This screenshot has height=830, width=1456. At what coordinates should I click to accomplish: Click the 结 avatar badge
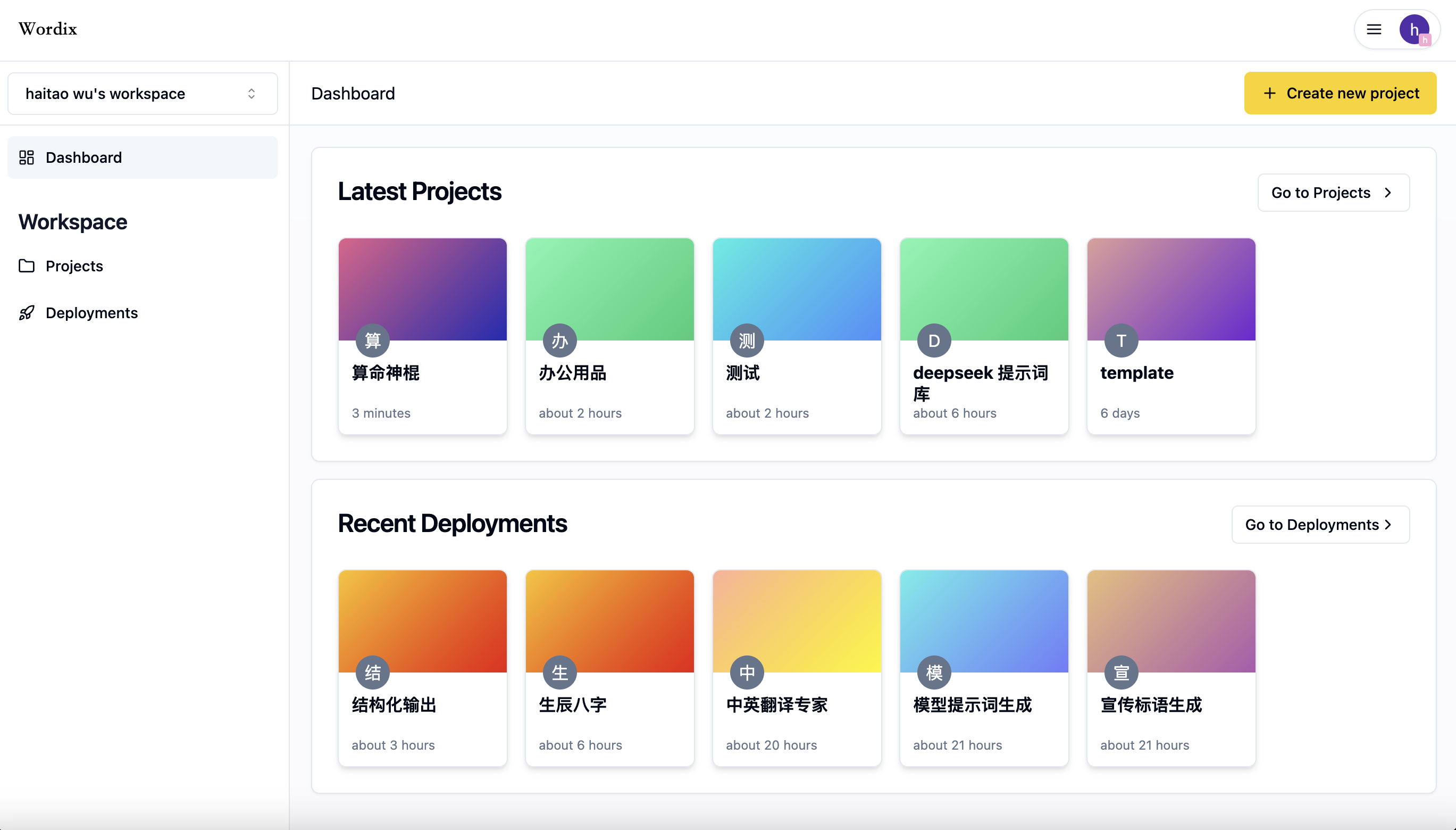coord(373,673)
